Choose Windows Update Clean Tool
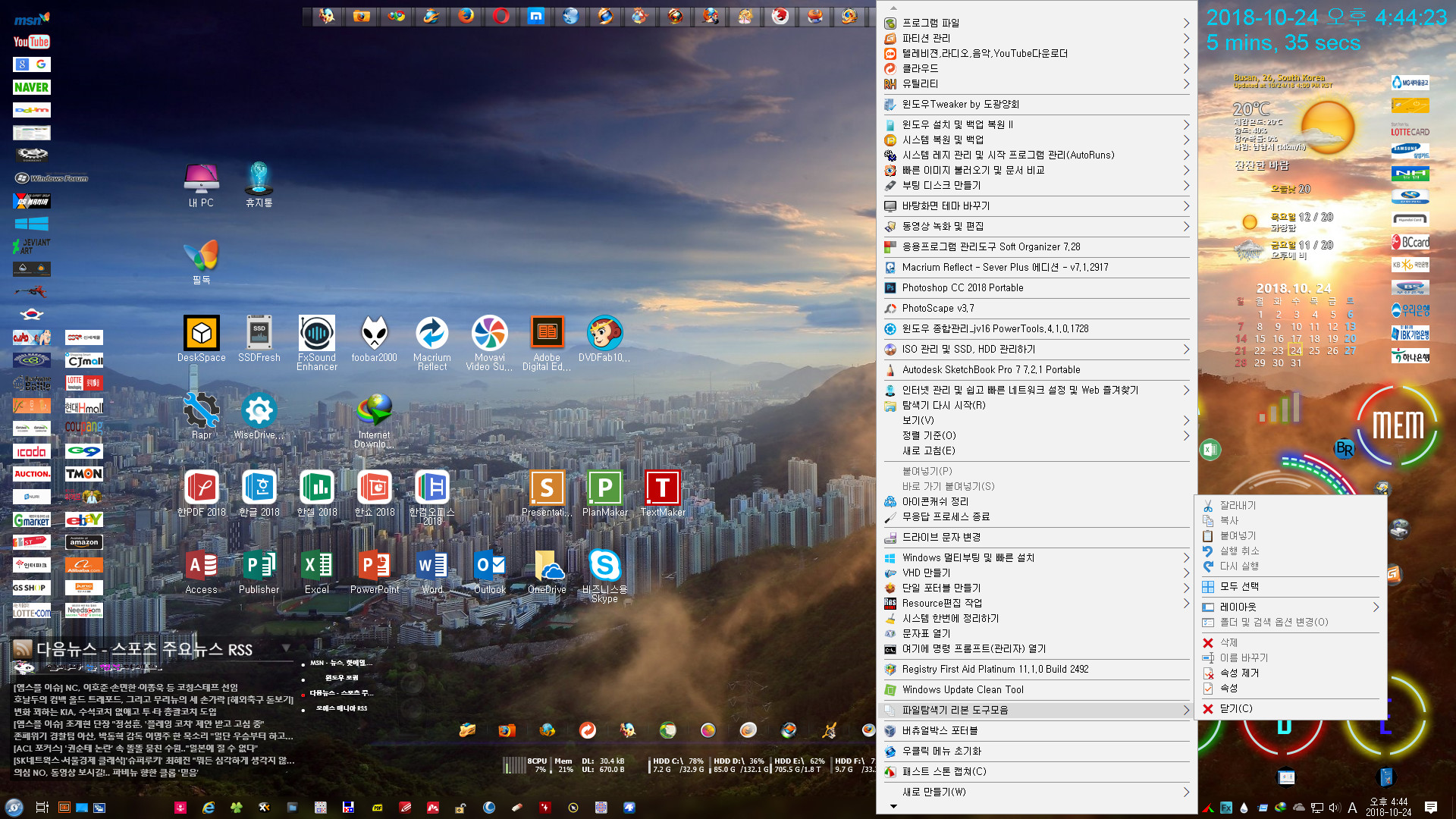This screenshot has height=819, width=1456. [1037, 689]
